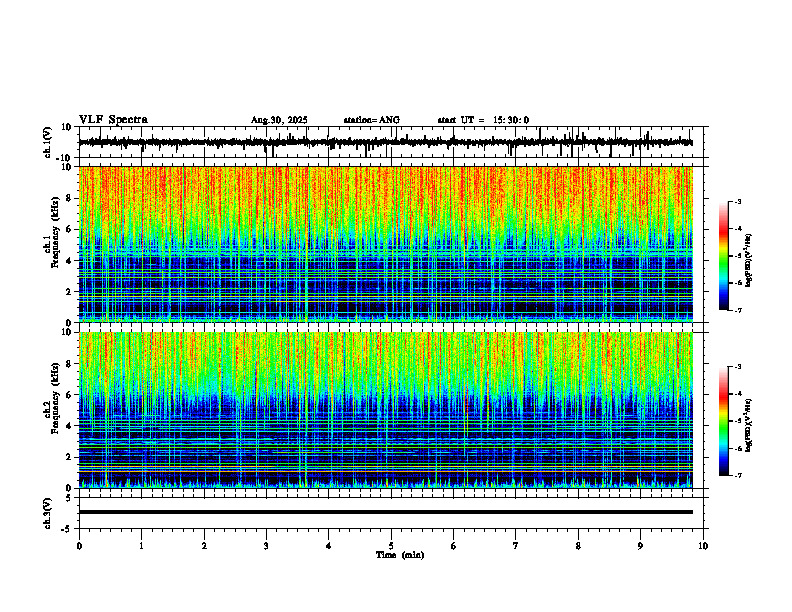Viewport: 792px width, 612px height.
Task: Click the "station=ANG" header label
Action: 371,120
